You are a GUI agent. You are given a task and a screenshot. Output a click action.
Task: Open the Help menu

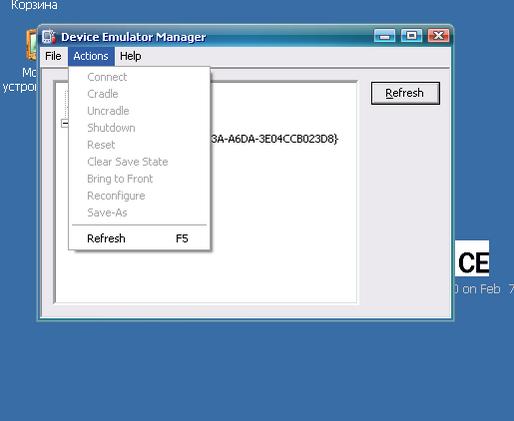coord(130,56)
